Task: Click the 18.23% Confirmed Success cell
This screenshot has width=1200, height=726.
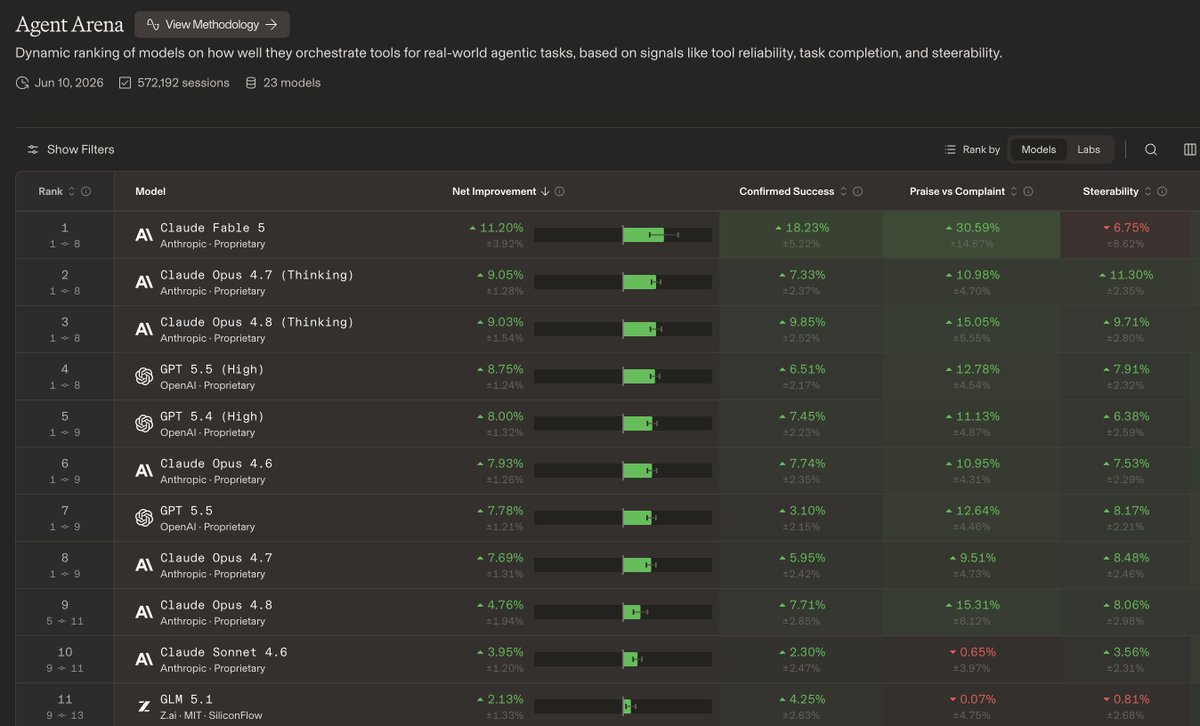Action: pyautogui.click(x=801, y=235)
